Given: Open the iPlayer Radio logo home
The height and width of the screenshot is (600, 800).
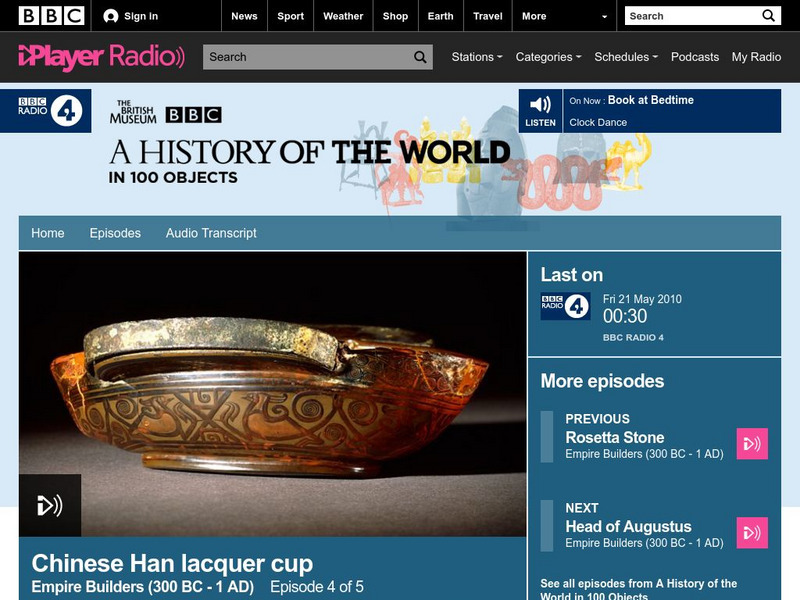Looking at the screenshot, I should [102, 57].
